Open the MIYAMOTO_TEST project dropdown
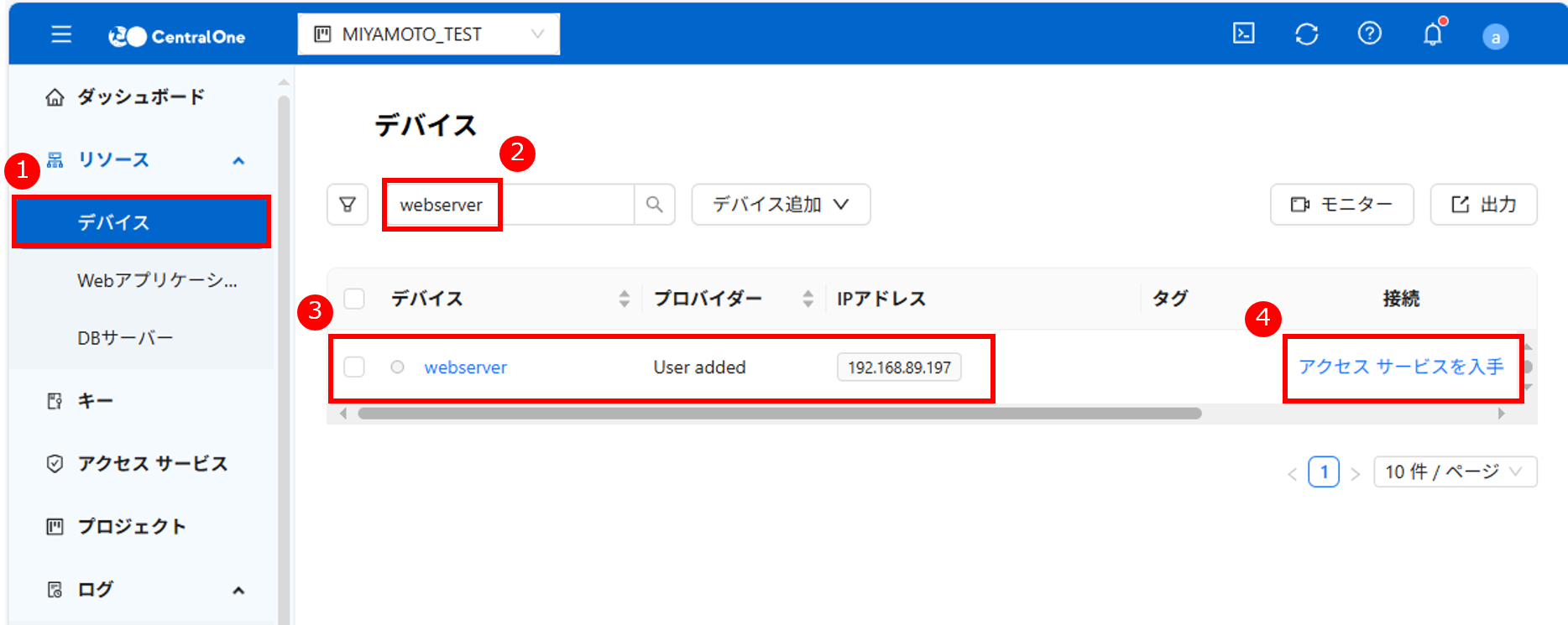Viewport: 1568px width, 625px height. point(428,34)
